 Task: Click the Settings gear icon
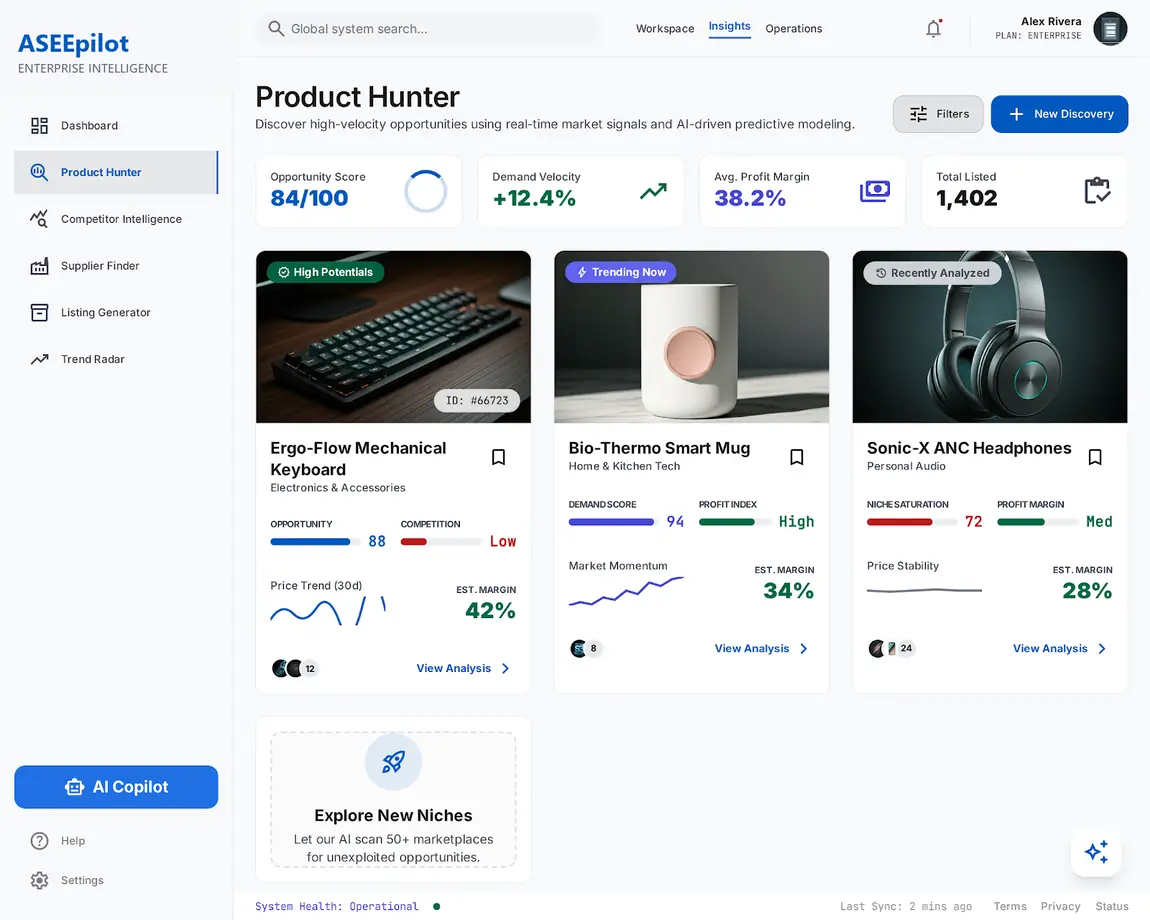40,880
